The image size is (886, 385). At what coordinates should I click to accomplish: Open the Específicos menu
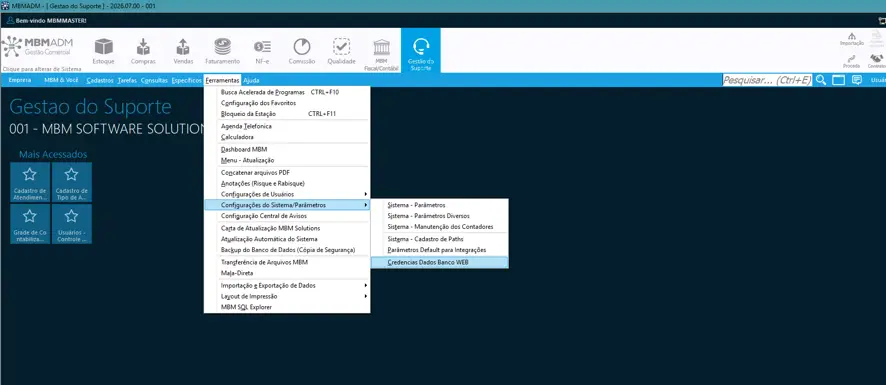pos(186,80)
